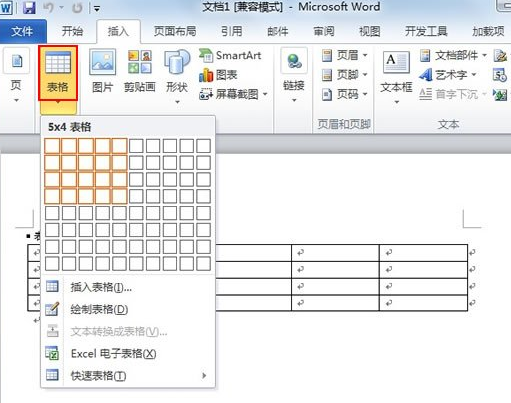Undo the last action in the quick access toolbar

49,7
